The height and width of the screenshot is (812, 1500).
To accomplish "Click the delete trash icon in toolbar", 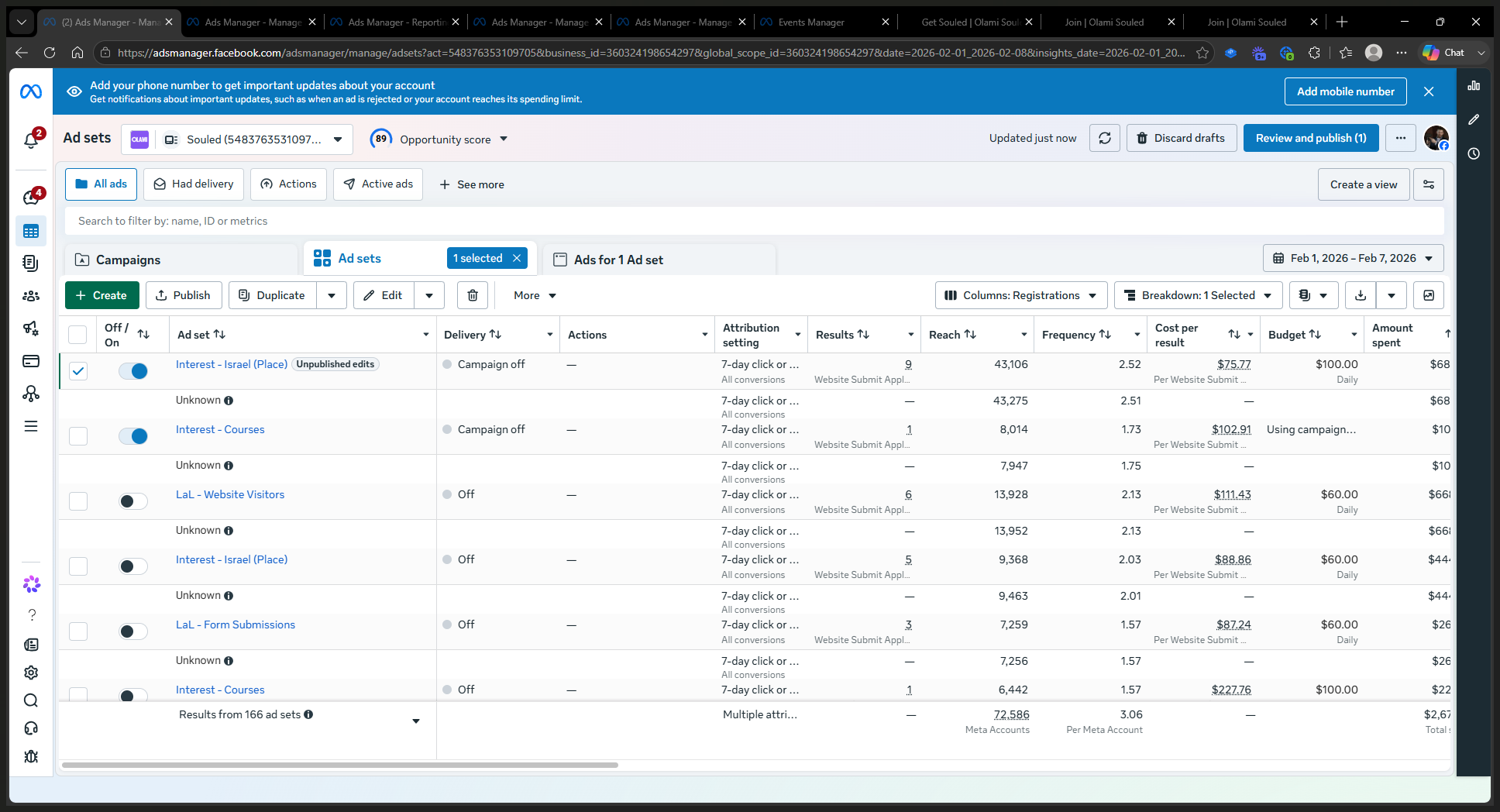I will point(473,295).
